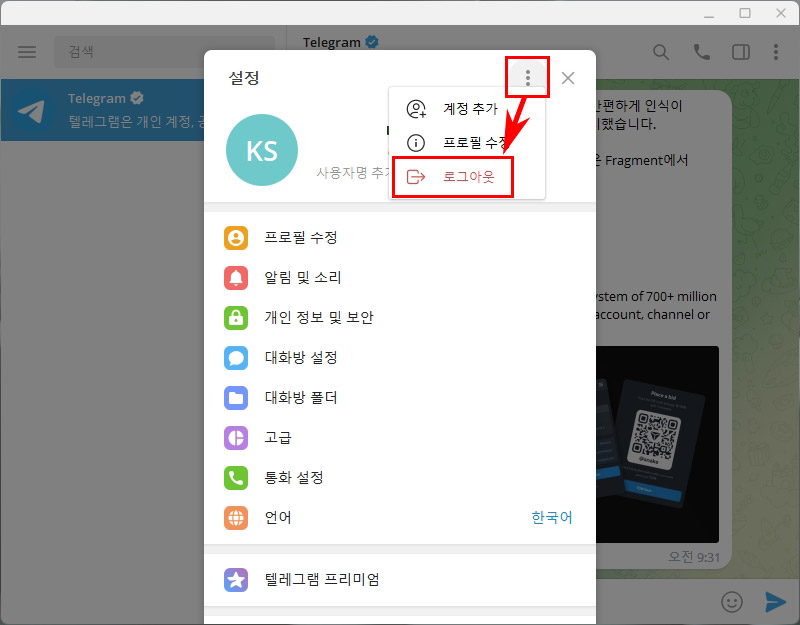Image resolution: width=800 pixels, height=625 pixels.
Task: Open the settings three-dot menu
Action: point(528,78)
